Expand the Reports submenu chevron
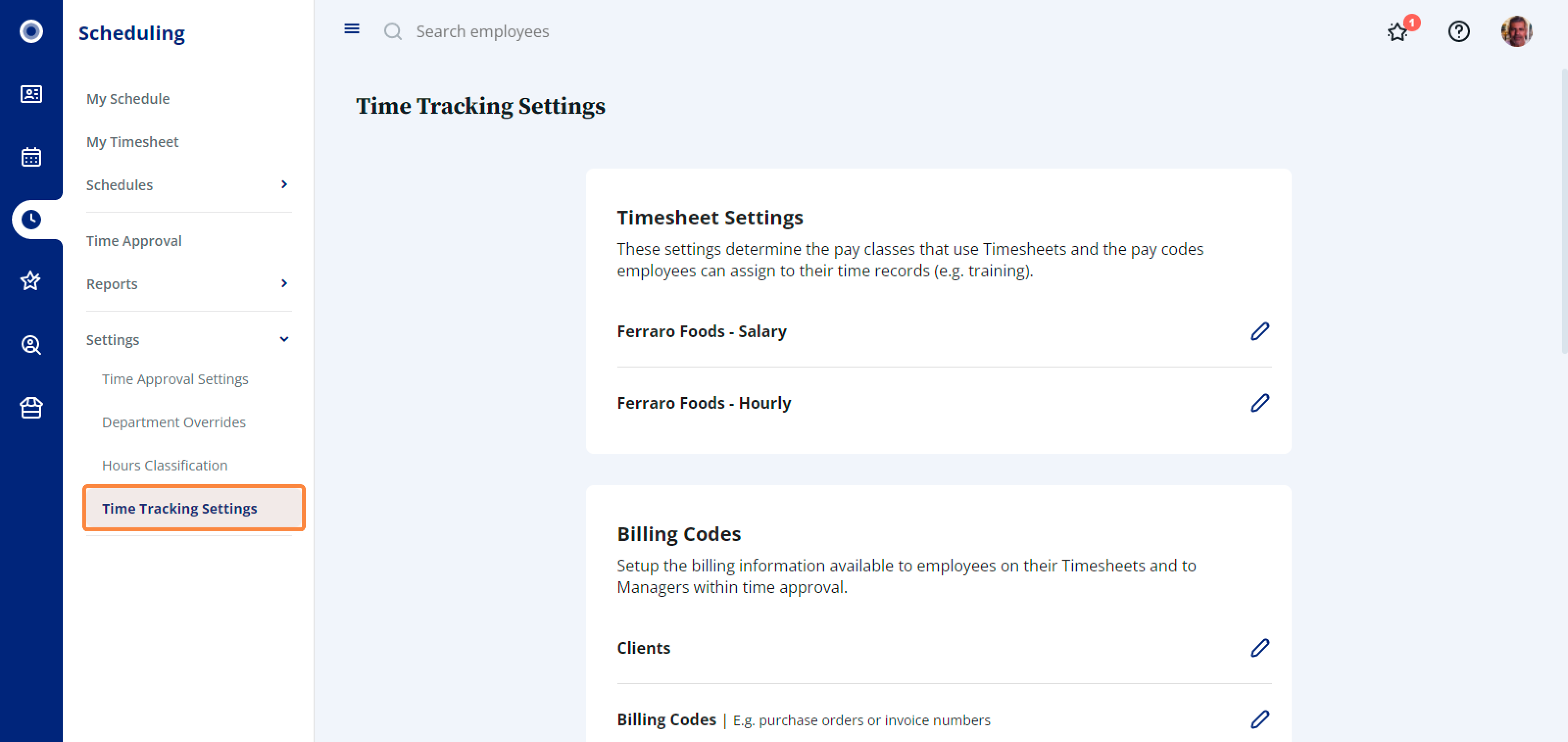The width and height of the screenshot is (1568, 742). point(284,284)
